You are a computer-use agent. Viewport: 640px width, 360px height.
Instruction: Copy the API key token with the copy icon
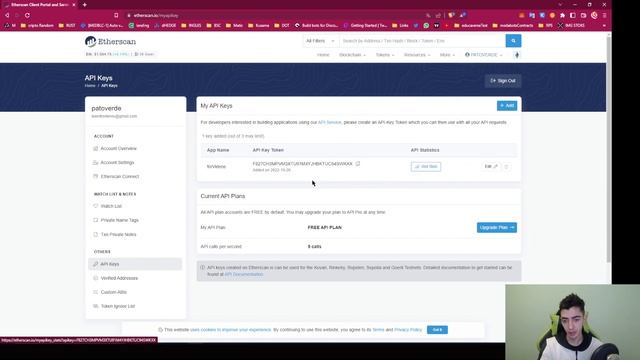tap(358, 164)
